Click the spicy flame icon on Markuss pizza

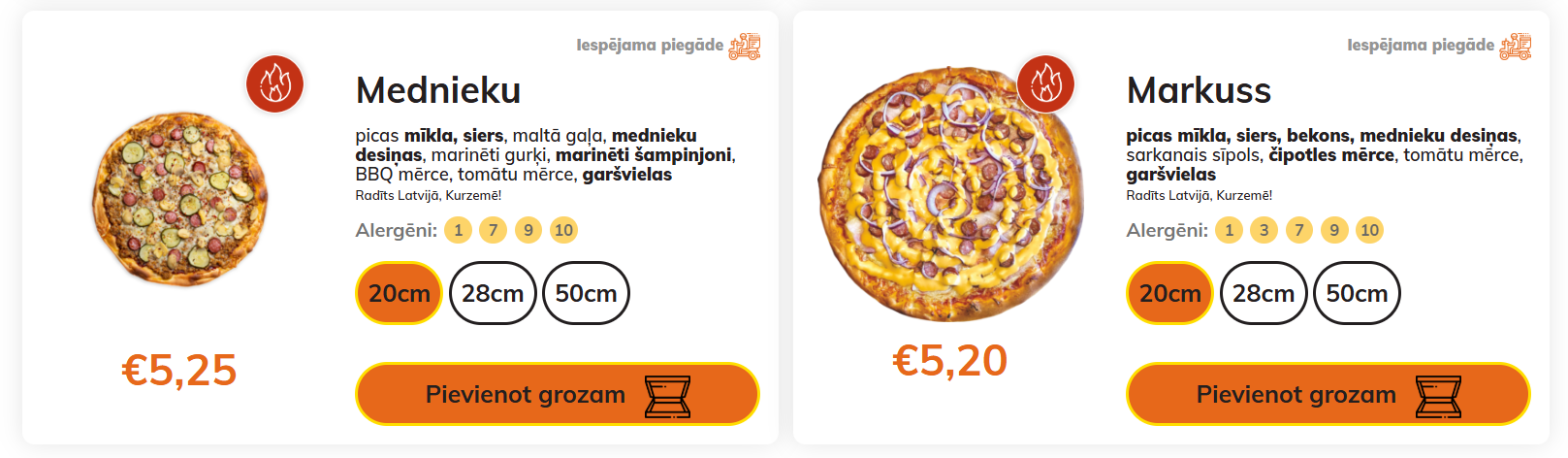[x=1045, y=83]
